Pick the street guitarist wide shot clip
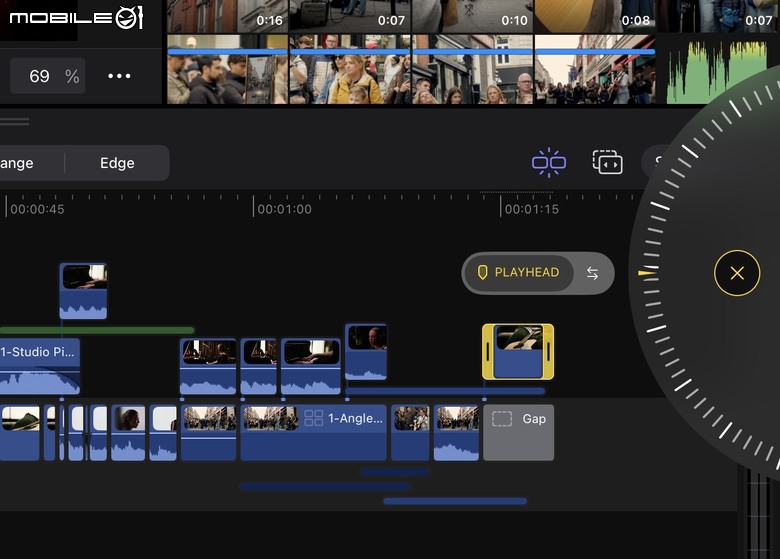 tap(595, 69)
